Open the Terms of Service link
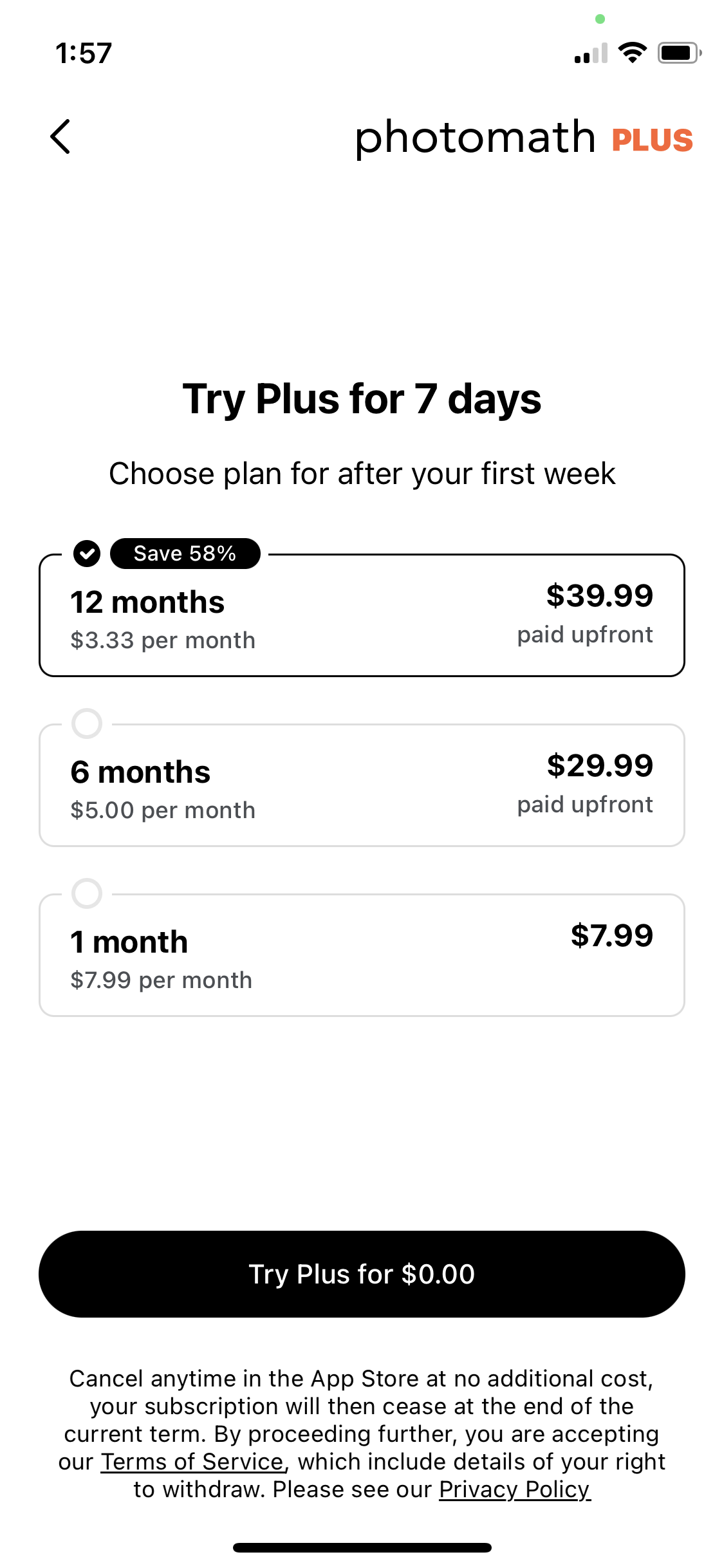 tap(192, 1462)
